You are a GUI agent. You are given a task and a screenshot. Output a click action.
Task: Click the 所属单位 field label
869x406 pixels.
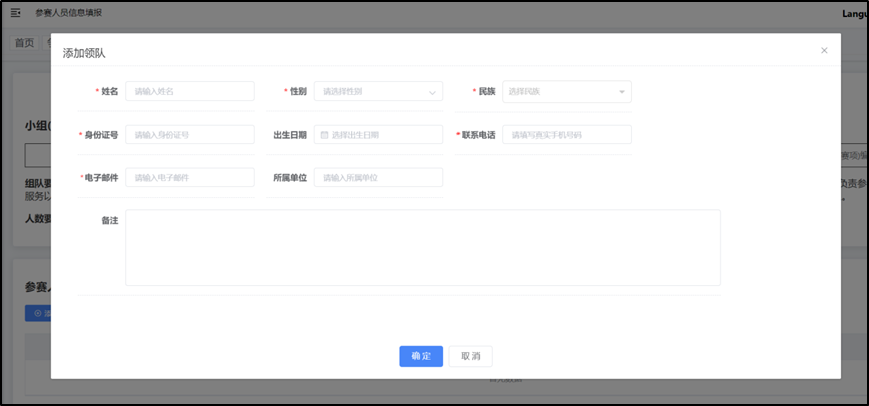coord(290,178)
